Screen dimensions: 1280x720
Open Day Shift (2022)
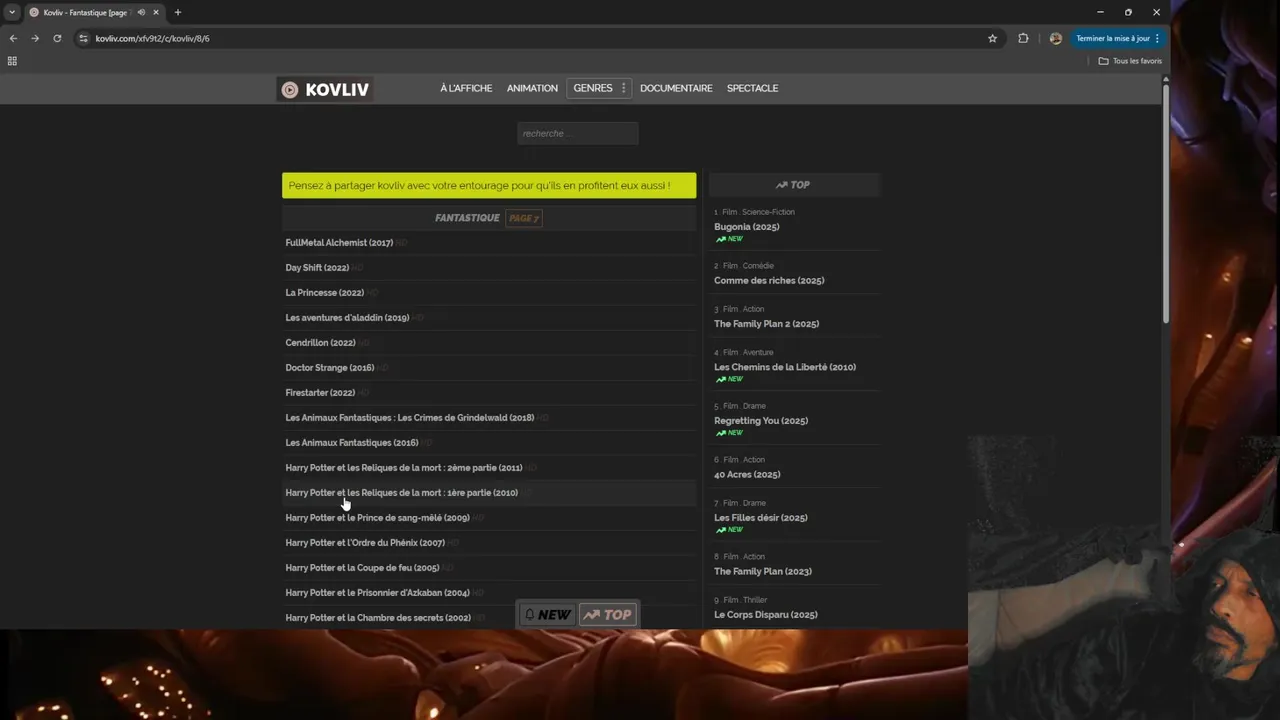click(x=317, y=268)
